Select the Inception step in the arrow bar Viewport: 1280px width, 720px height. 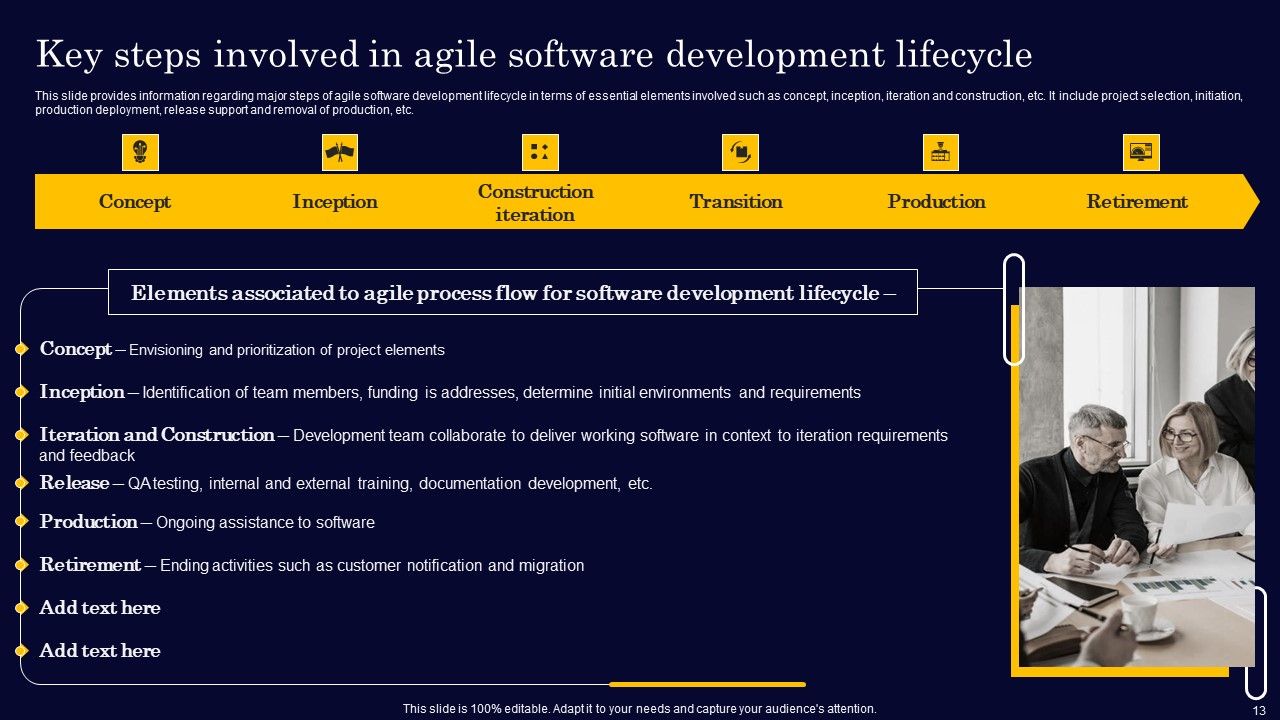[x=335, y=202]
